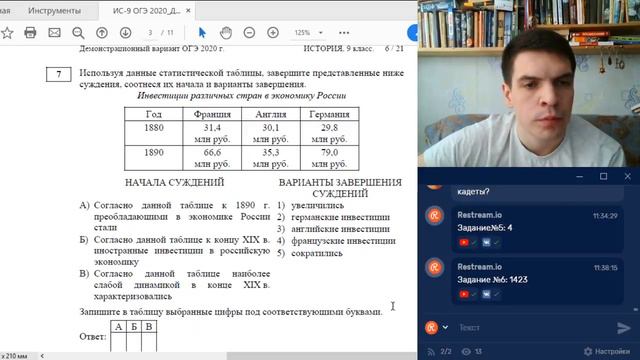This screenshot has height=360, width=640.
Task: Activate the hand pan tool
Action: click(226, 33)
